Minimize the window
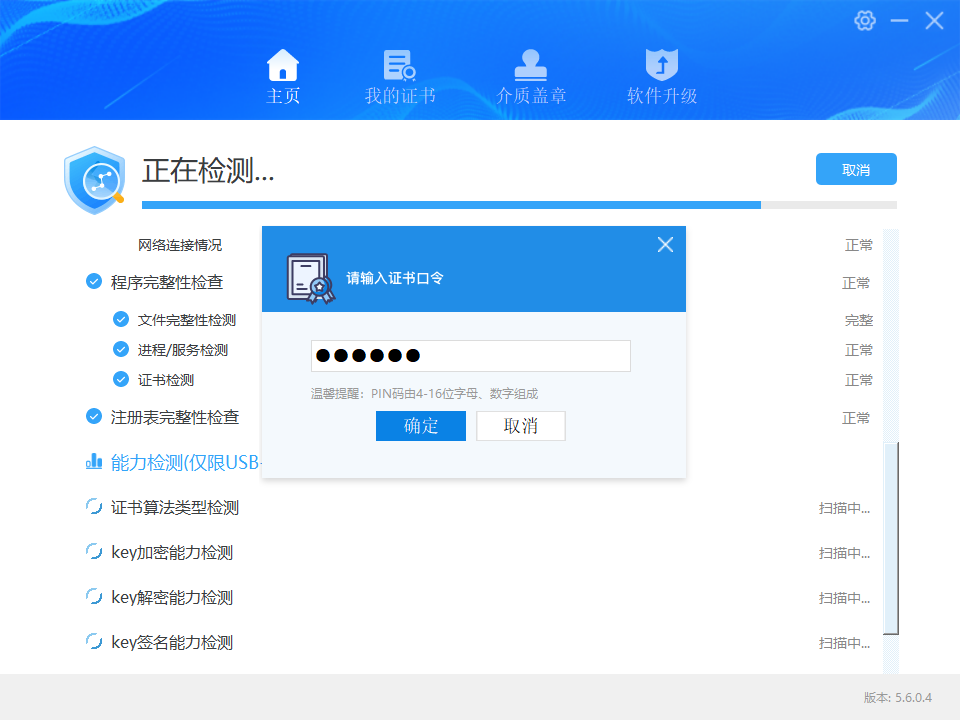The height and width of the screenshot is (720, 960). click(899, 21)
